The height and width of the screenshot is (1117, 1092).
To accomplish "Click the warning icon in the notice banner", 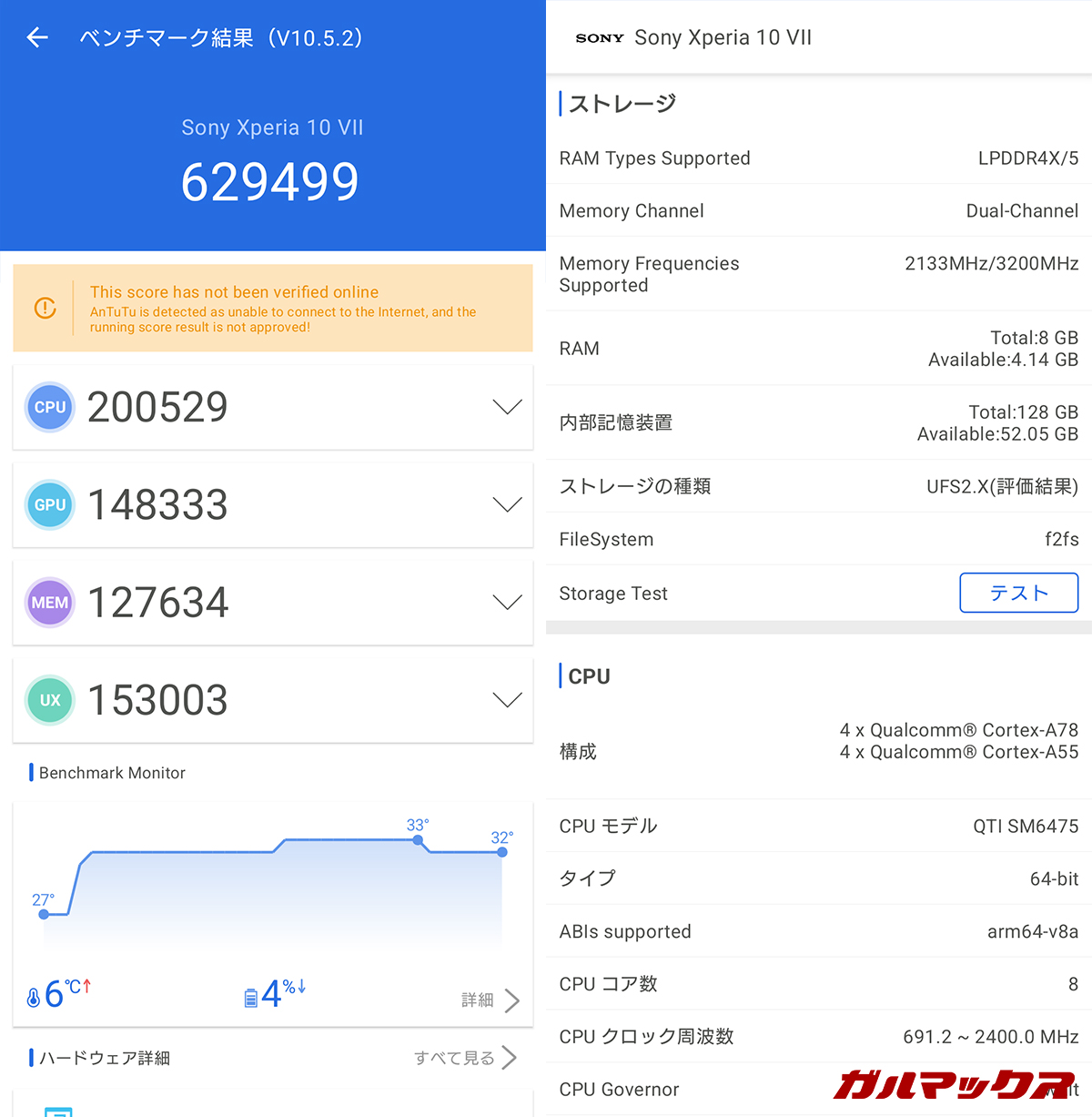I will click(x=45, y=308).
